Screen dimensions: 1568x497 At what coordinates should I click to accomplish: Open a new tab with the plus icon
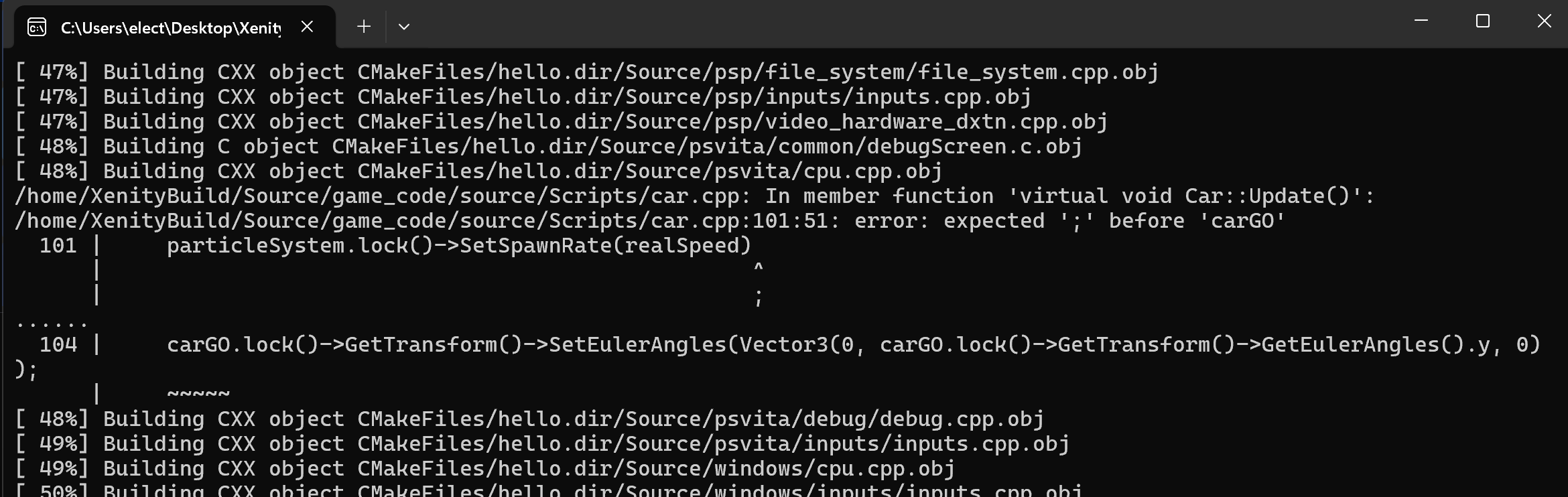364,26
